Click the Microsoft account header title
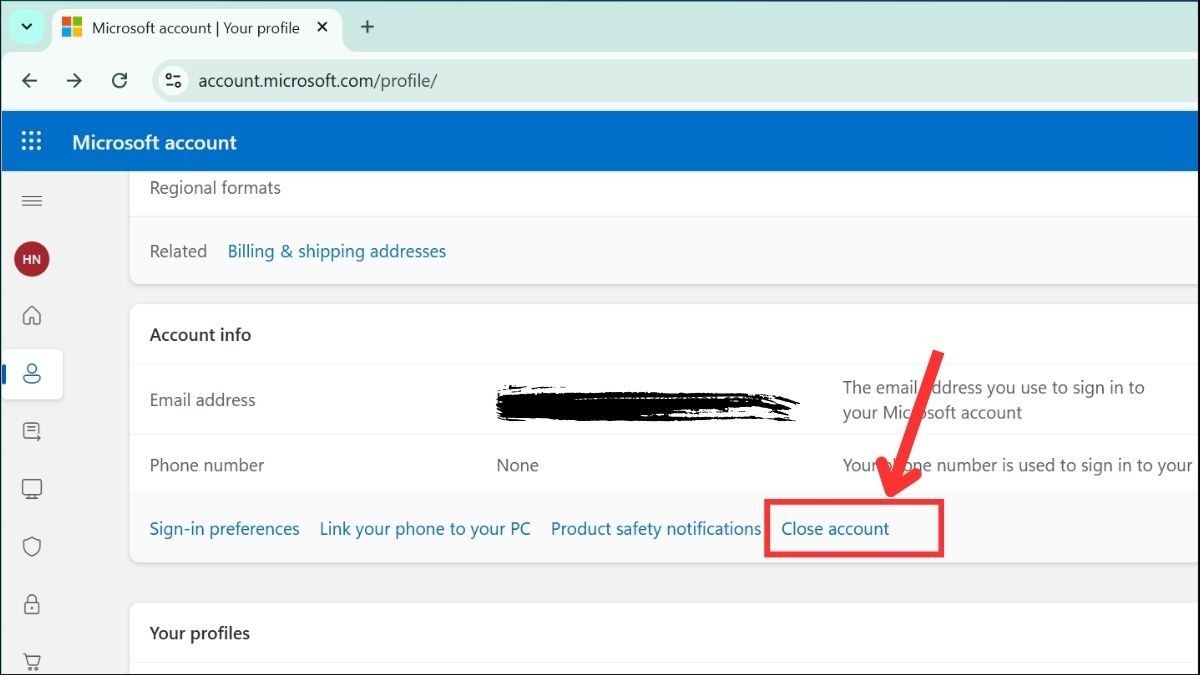The image size is (1200, 675). tap(154, 142)
